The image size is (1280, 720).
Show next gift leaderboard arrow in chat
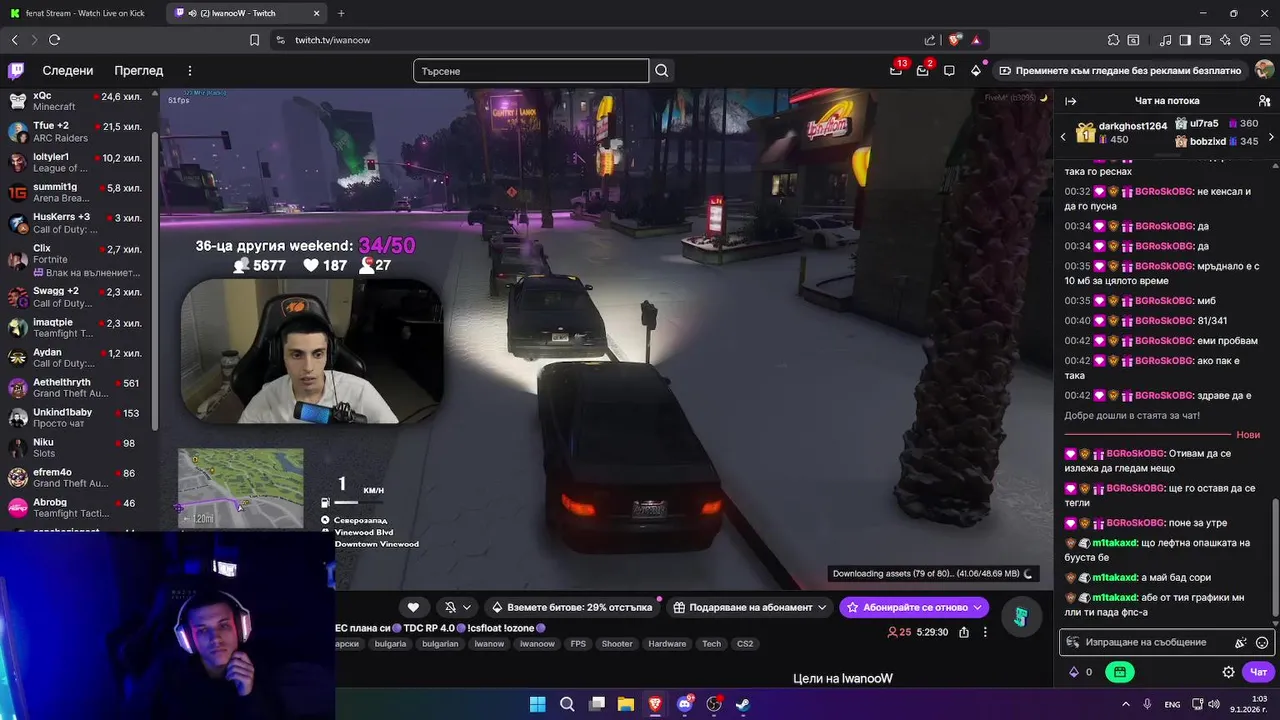pos(1271,136)
